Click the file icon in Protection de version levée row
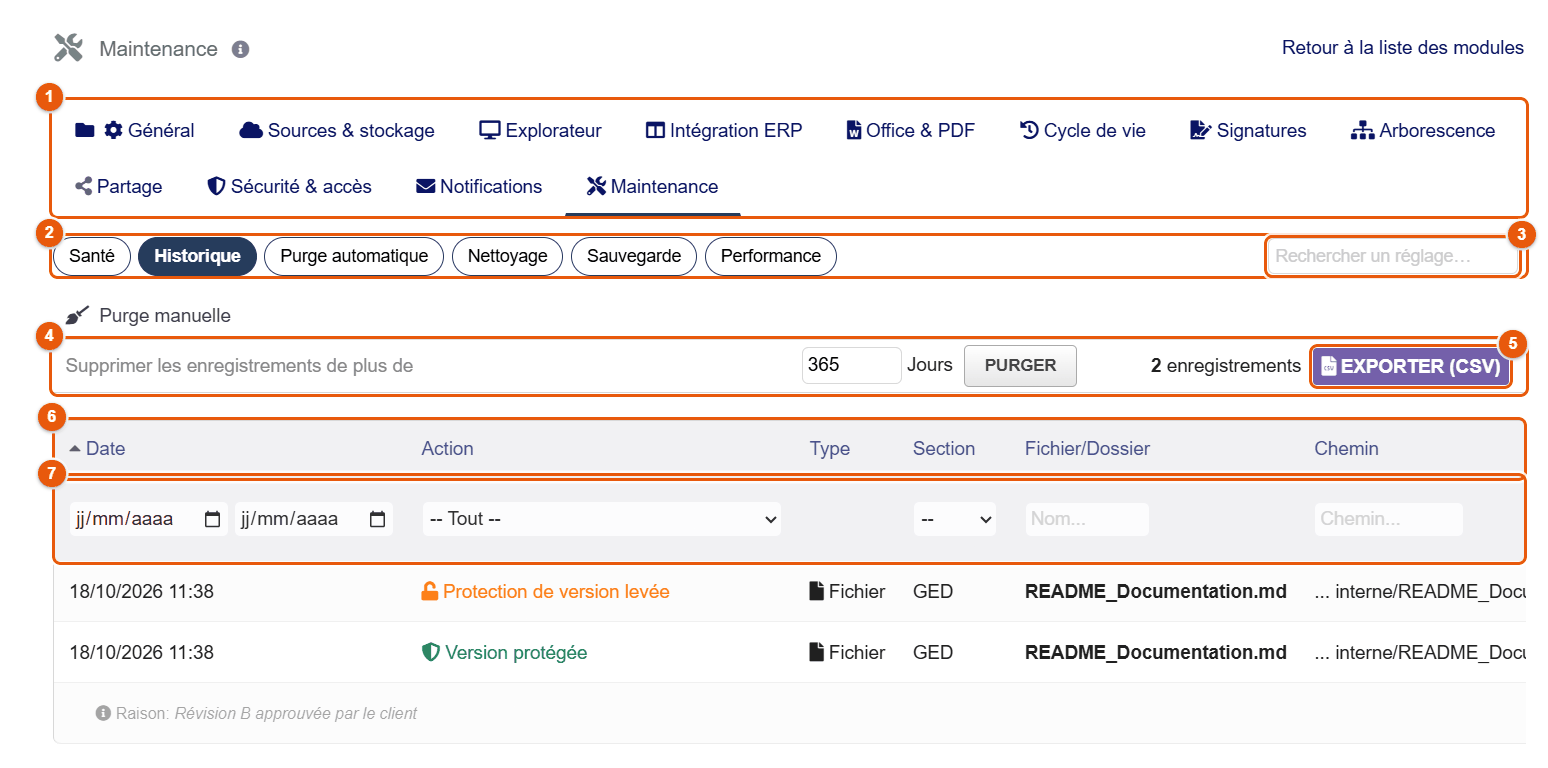 (x=817, y=592)
